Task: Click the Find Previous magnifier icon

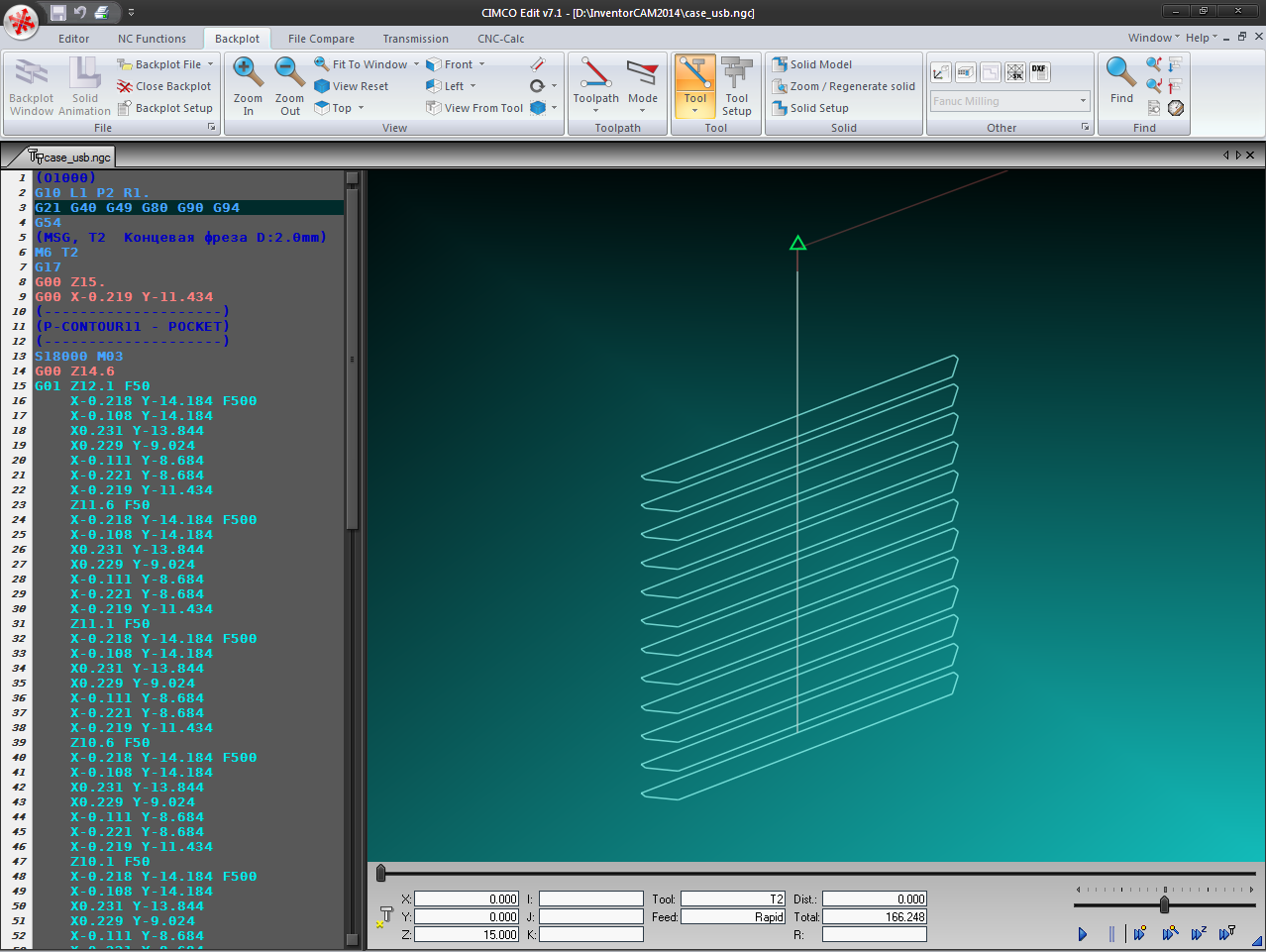Action: (1154, 64)
